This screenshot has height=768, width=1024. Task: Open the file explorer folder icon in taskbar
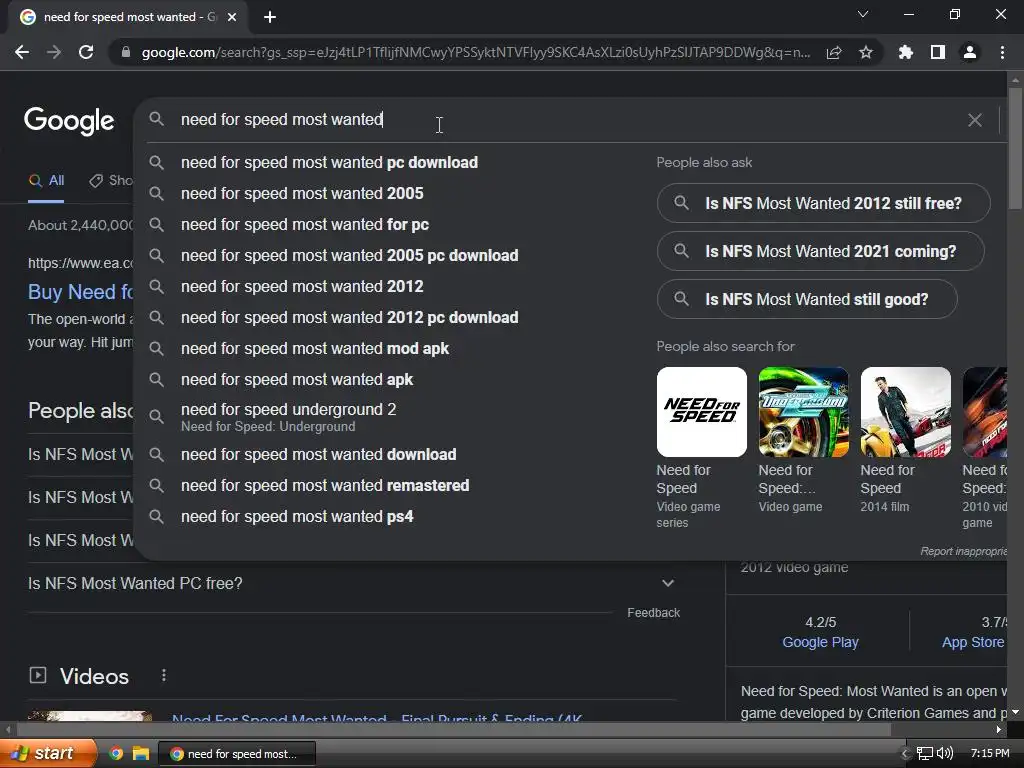tap(141, 754)
